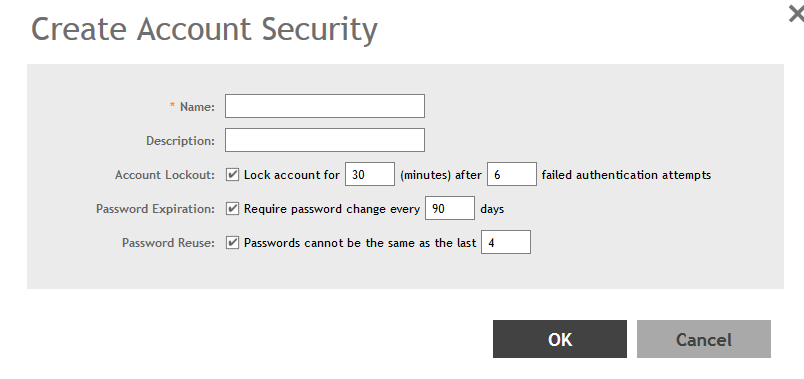Uncheck the Password Expiration checkbox
The height and width of the screenshot is (379, 804).
tap(232, 208)
